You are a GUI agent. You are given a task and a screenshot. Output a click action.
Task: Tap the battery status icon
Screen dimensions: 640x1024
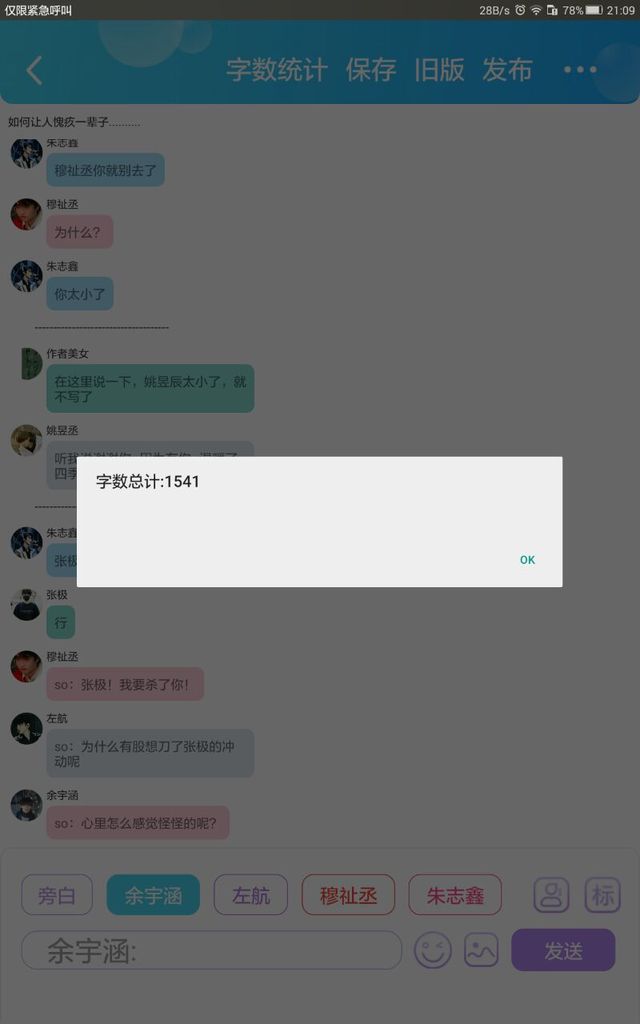point(594,10)
